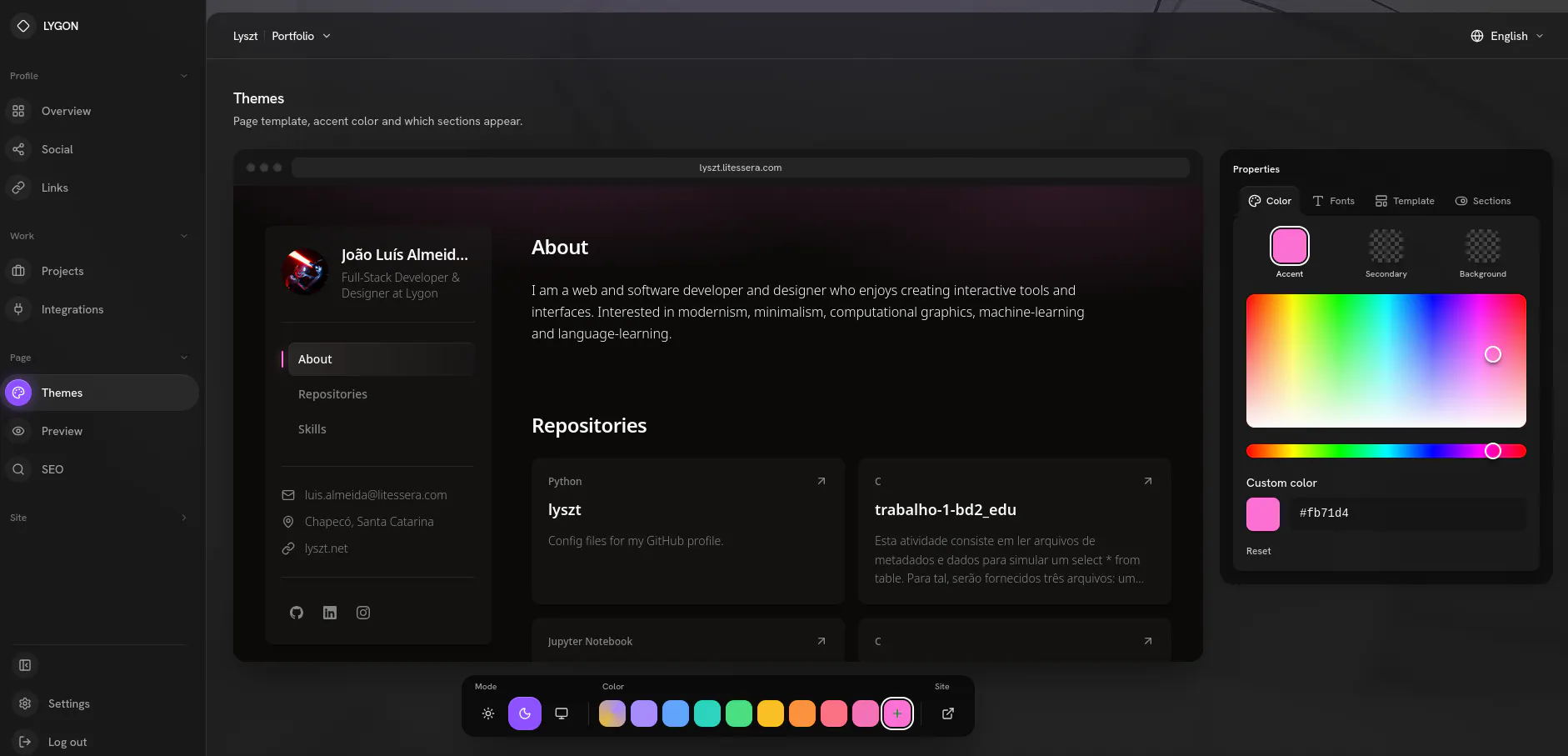Open Links page in sidebar
The image size is (1568, 756).
point(100,188)
